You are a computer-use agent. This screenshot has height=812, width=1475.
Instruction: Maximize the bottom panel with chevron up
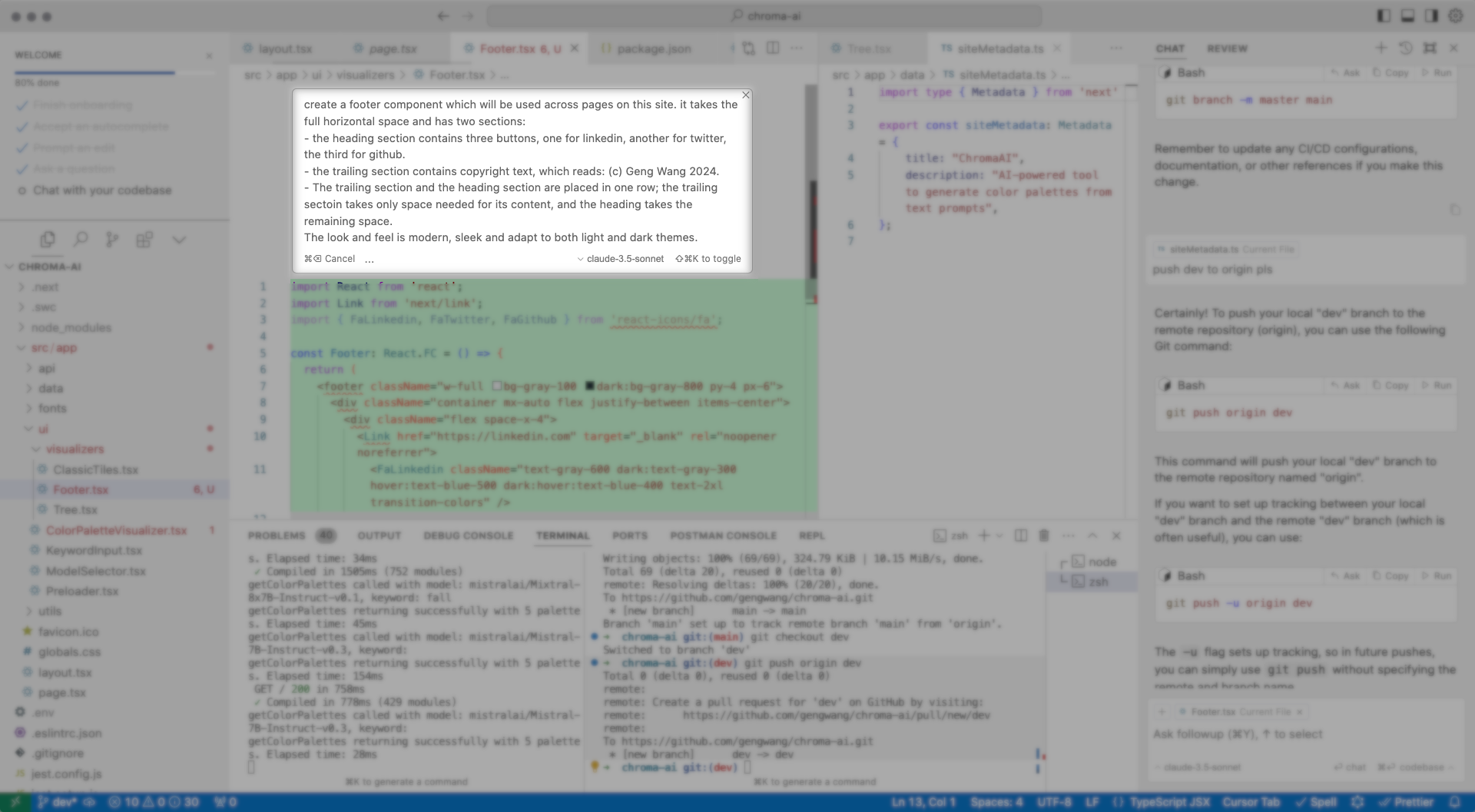click(1092, 535)
